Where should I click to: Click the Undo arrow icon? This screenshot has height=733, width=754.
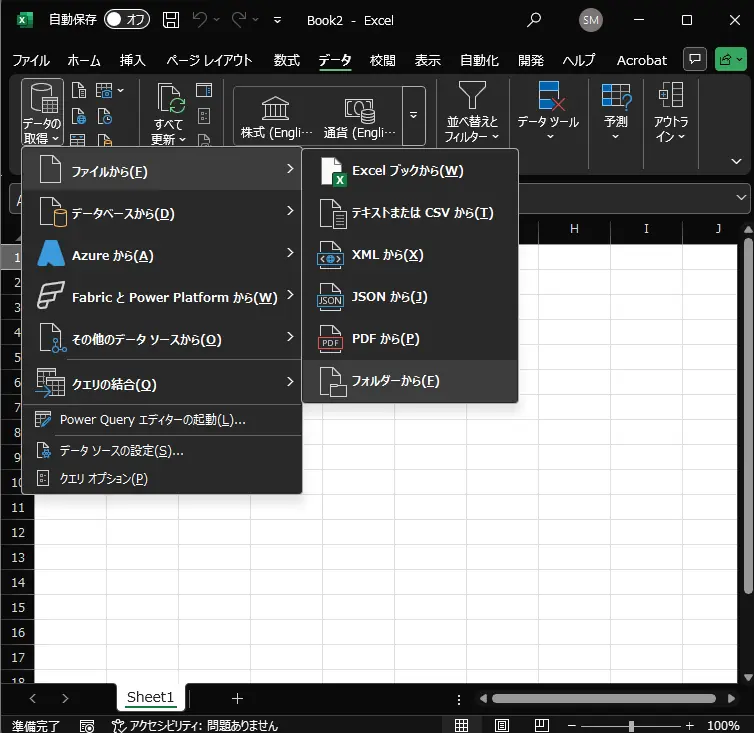pos(200,20)
